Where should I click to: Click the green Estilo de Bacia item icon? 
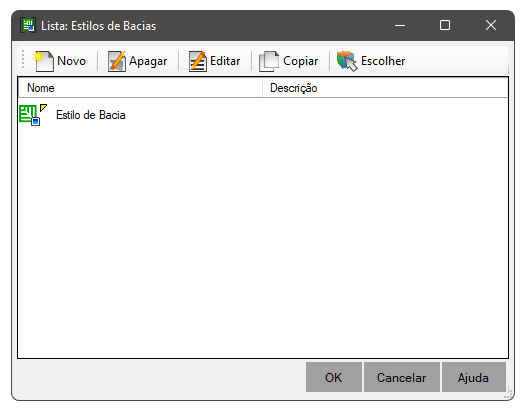pyautogui.click(x=30, y=115)
